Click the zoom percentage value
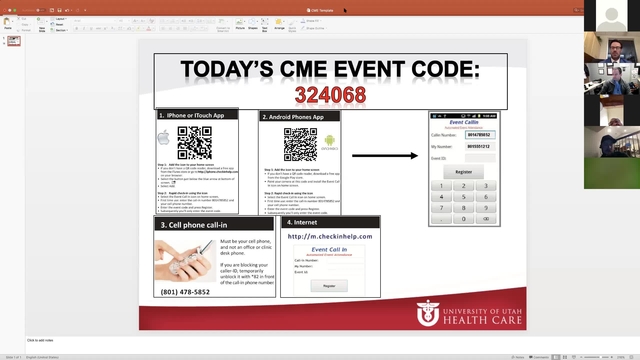Screen dimensions: 640x360 [x=621, y=357]
